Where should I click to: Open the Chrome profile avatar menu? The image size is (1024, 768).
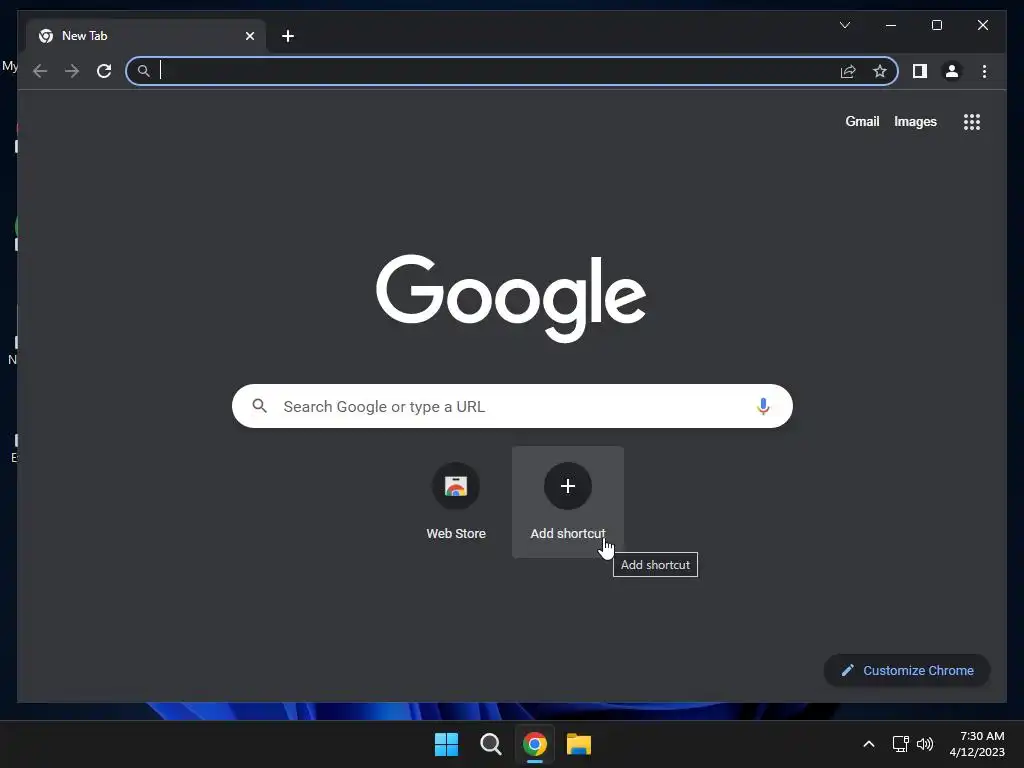(x=952, y=71)
